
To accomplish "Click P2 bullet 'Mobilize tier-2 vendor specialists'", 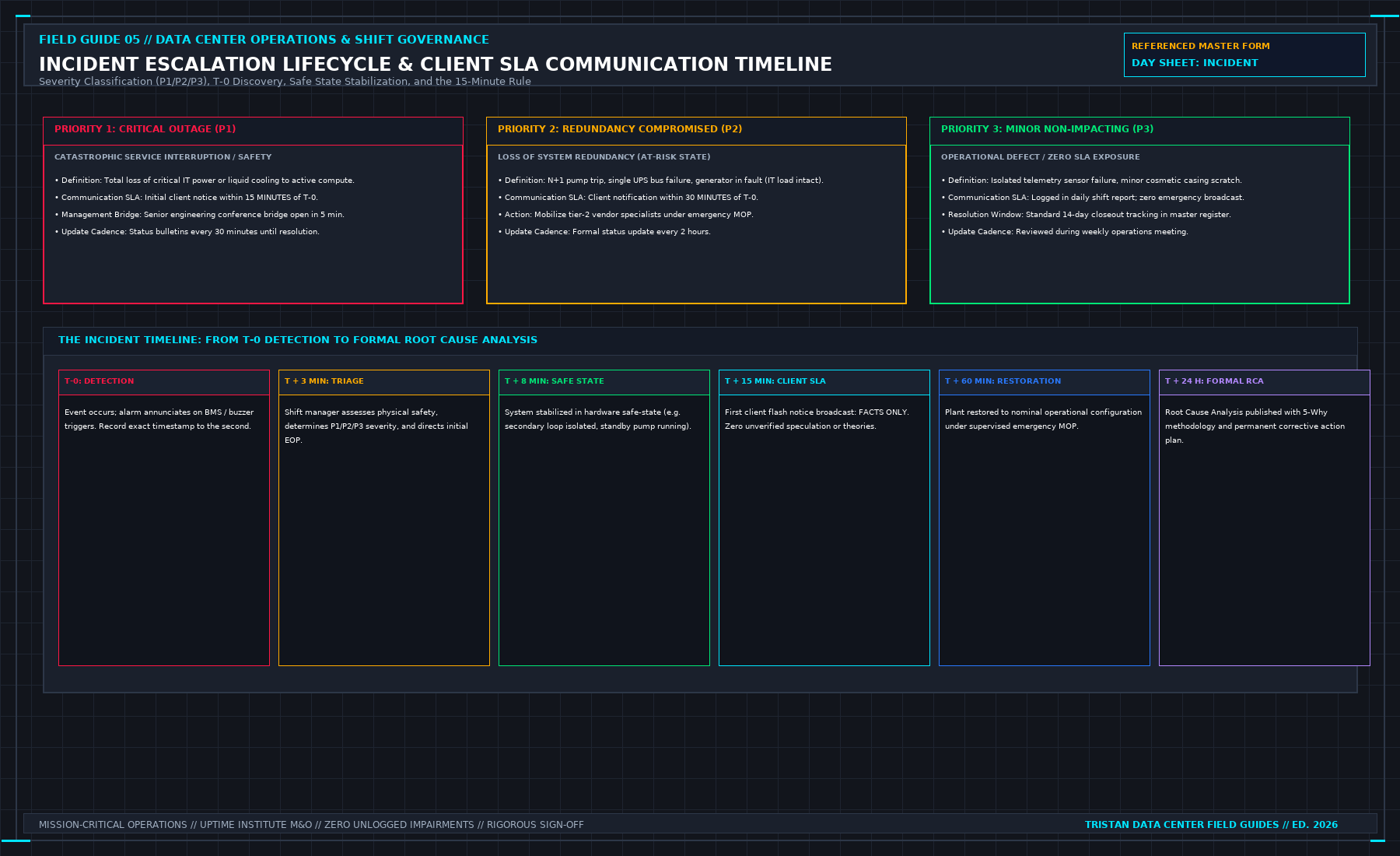I will [x=625, y=215].
